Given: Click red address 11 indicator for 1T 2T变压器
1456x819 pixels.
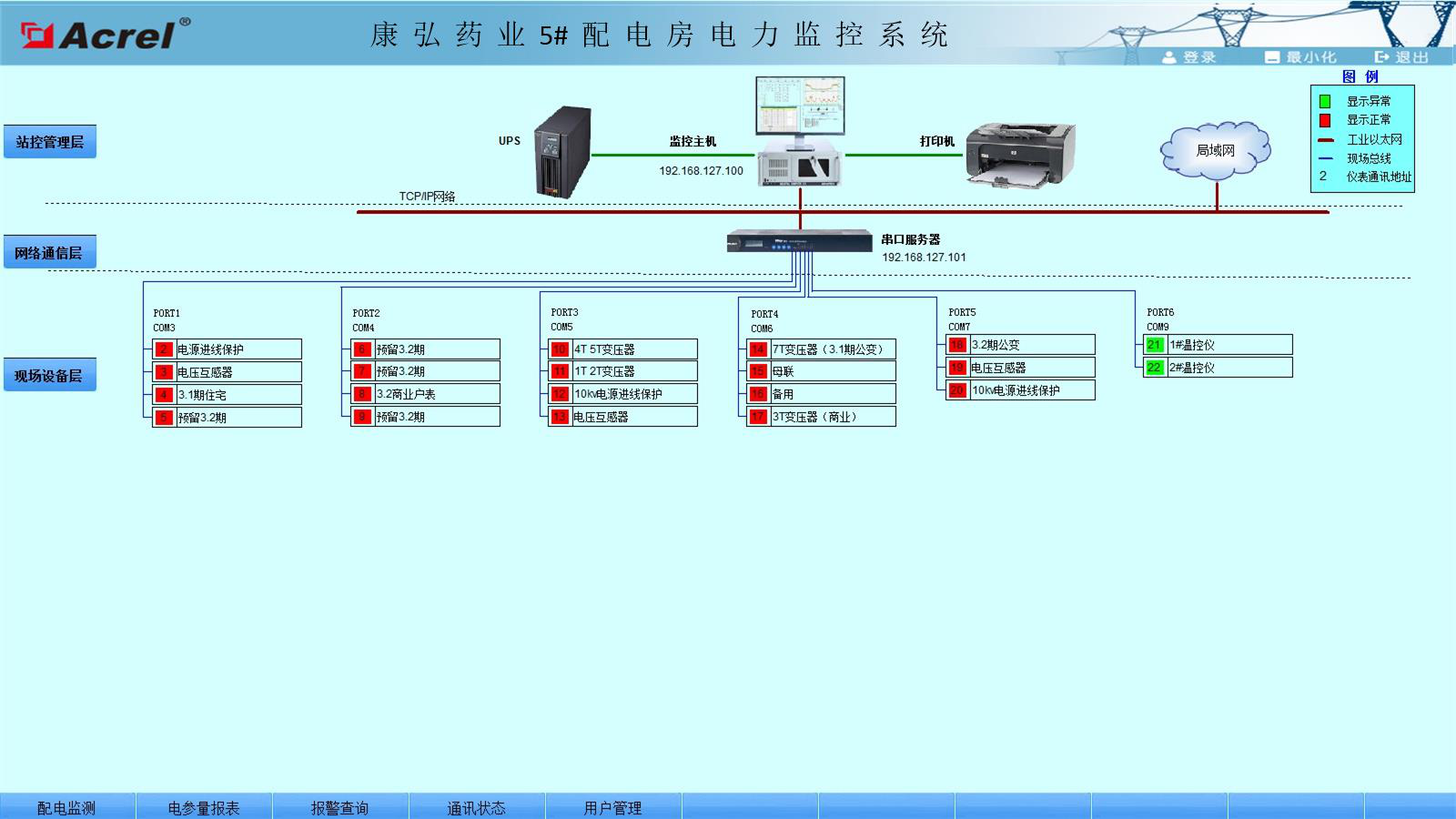Looking at the screenshot, I should coord(560,371).
